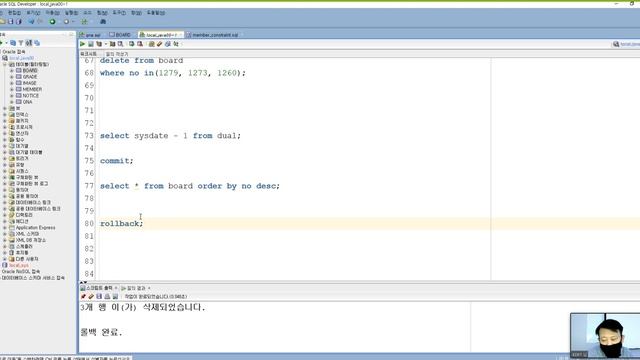Click the filter funnel icon in connections panel
640x360 pixels.
(x=21, y=43)
